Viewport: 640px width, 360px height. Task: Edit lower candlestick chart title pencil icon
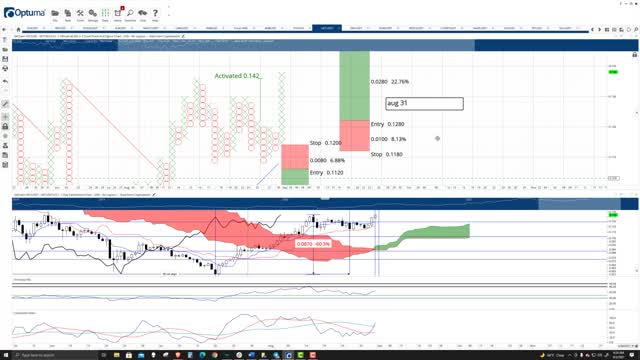pos(154,195)
